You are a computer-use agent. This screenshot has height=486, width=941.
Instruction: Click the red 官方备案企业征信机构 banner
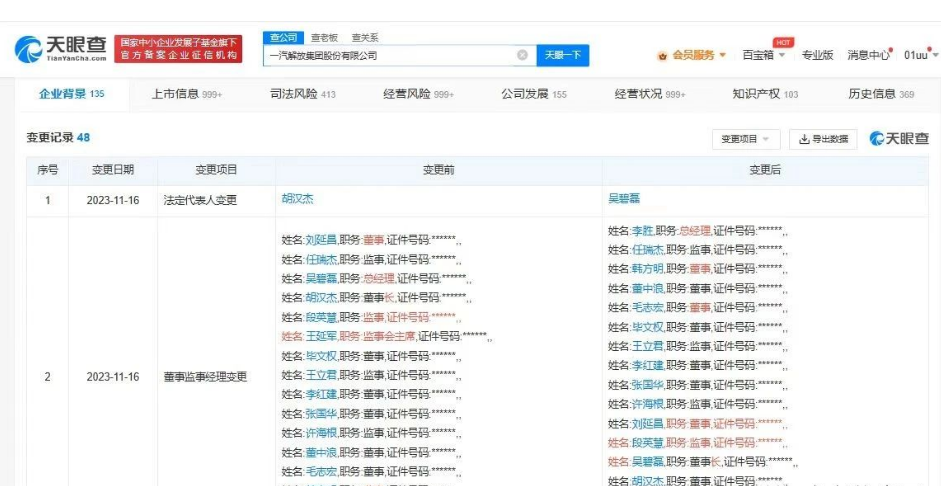pyautogui.click(x=178, y=49)
